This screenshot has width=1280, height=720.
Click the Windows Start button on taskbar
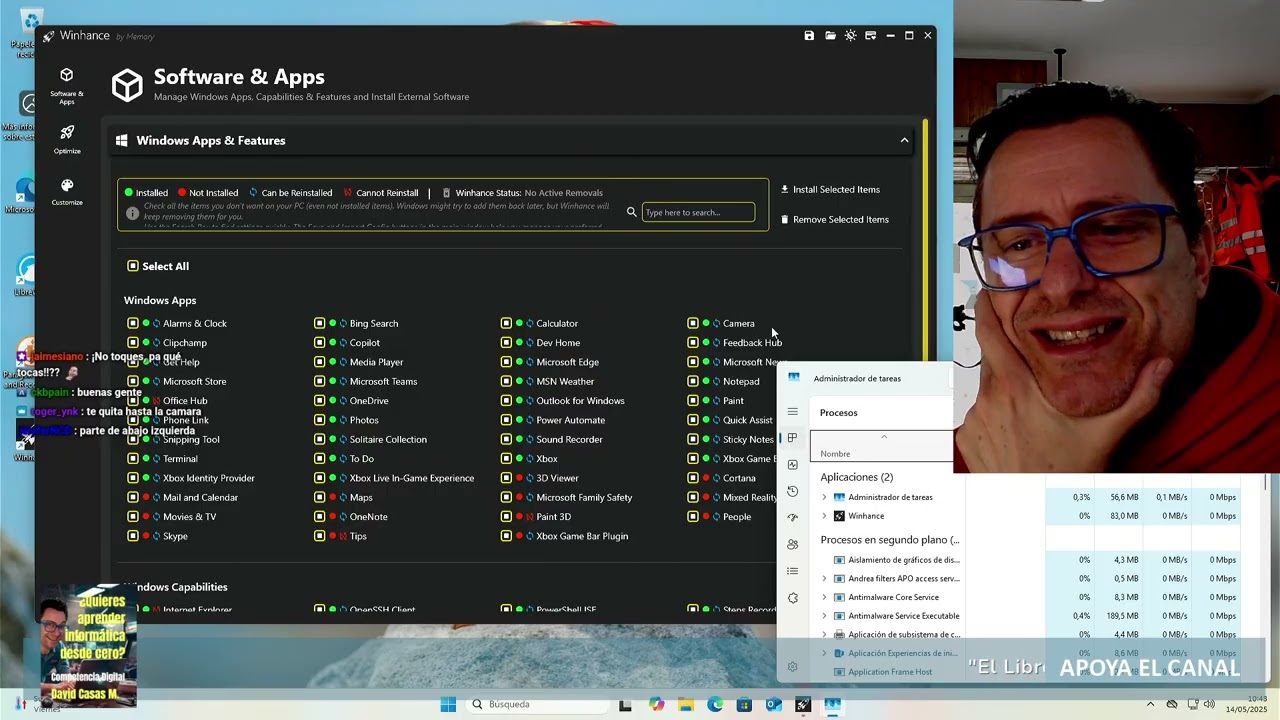tap(448, 704)
